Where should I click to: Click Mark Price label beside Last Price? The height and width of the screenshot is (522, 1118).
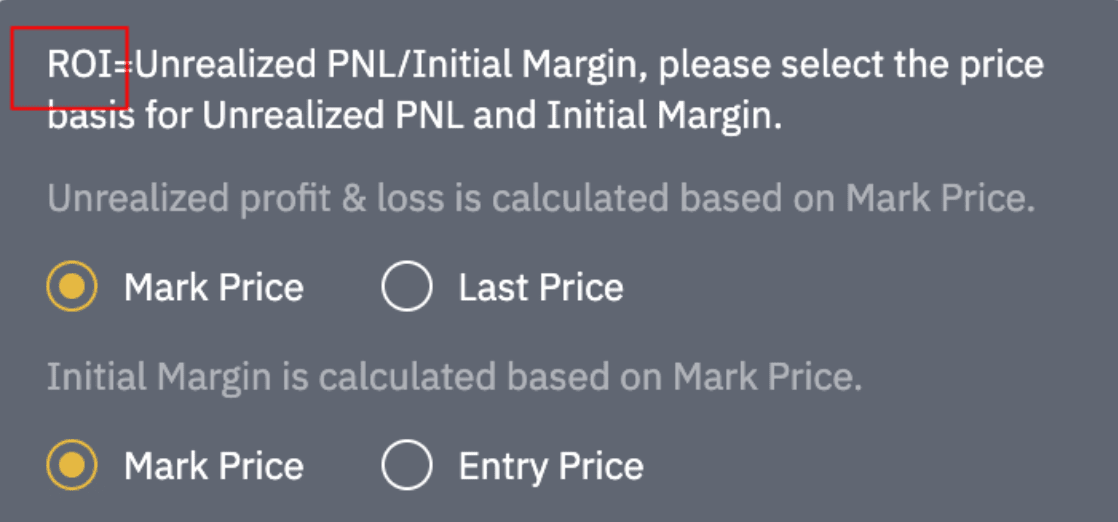tap(213, 288)
